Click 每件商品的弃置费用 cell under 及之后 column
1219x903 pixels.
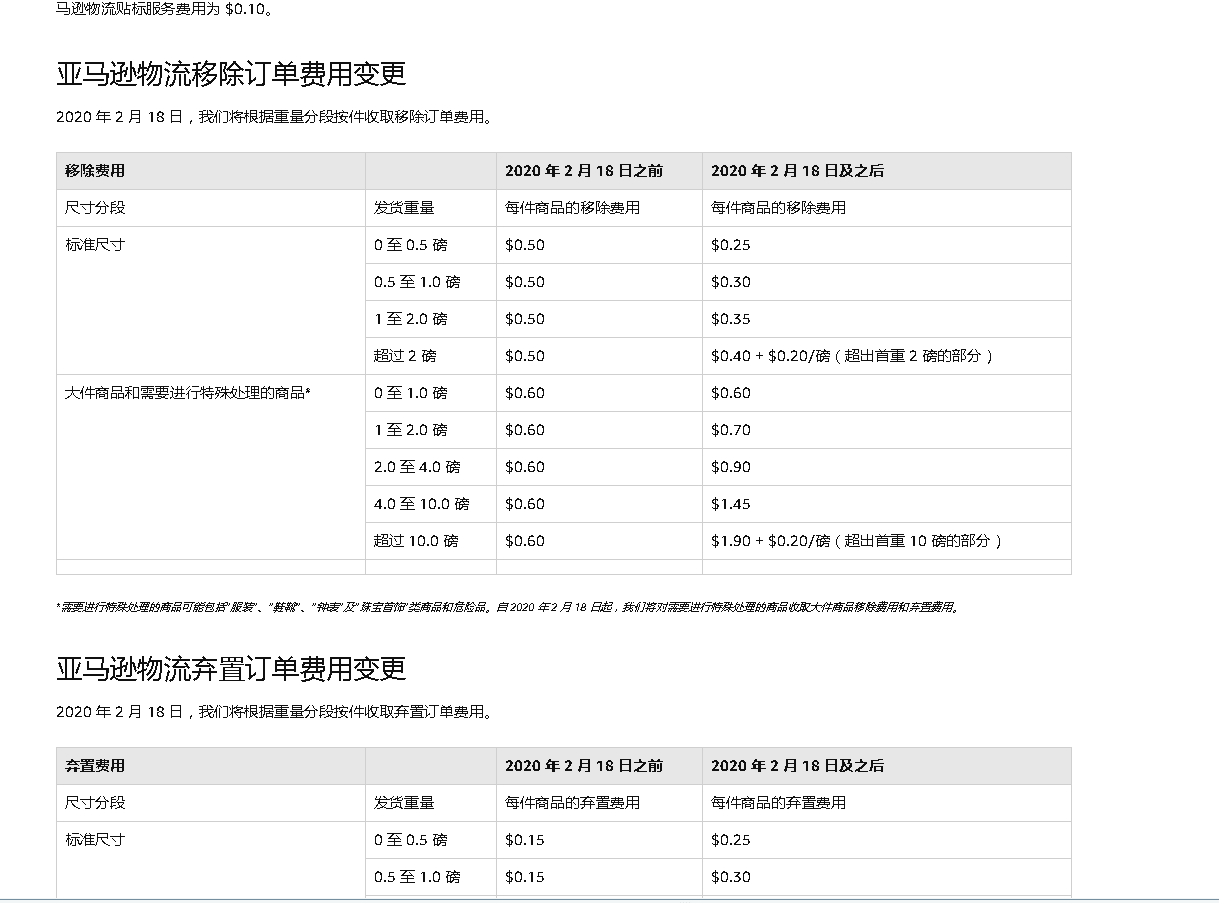[887, 803]
